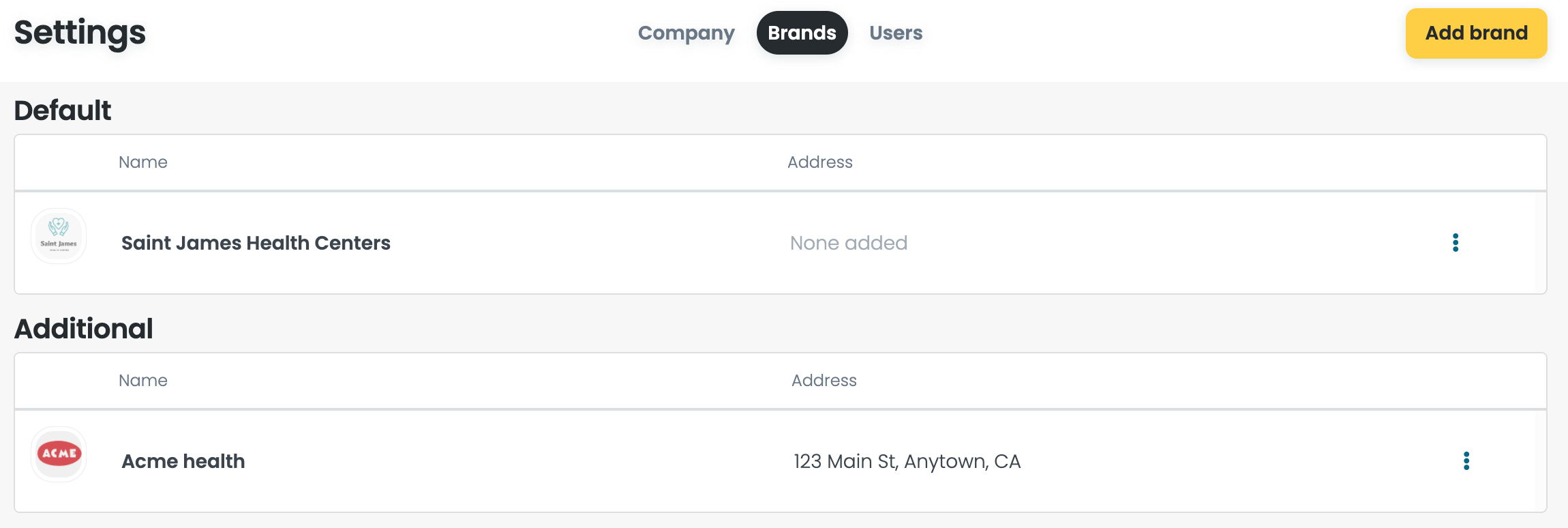
Task: Click the Additional section heading
Action: (x=83, y=329)
